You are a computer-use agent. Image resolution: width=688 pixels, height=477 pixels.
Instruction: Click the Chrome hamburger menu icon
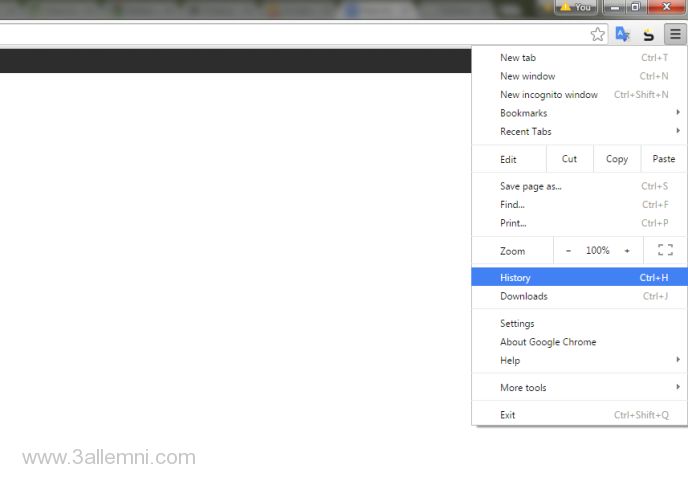[675, 35]
